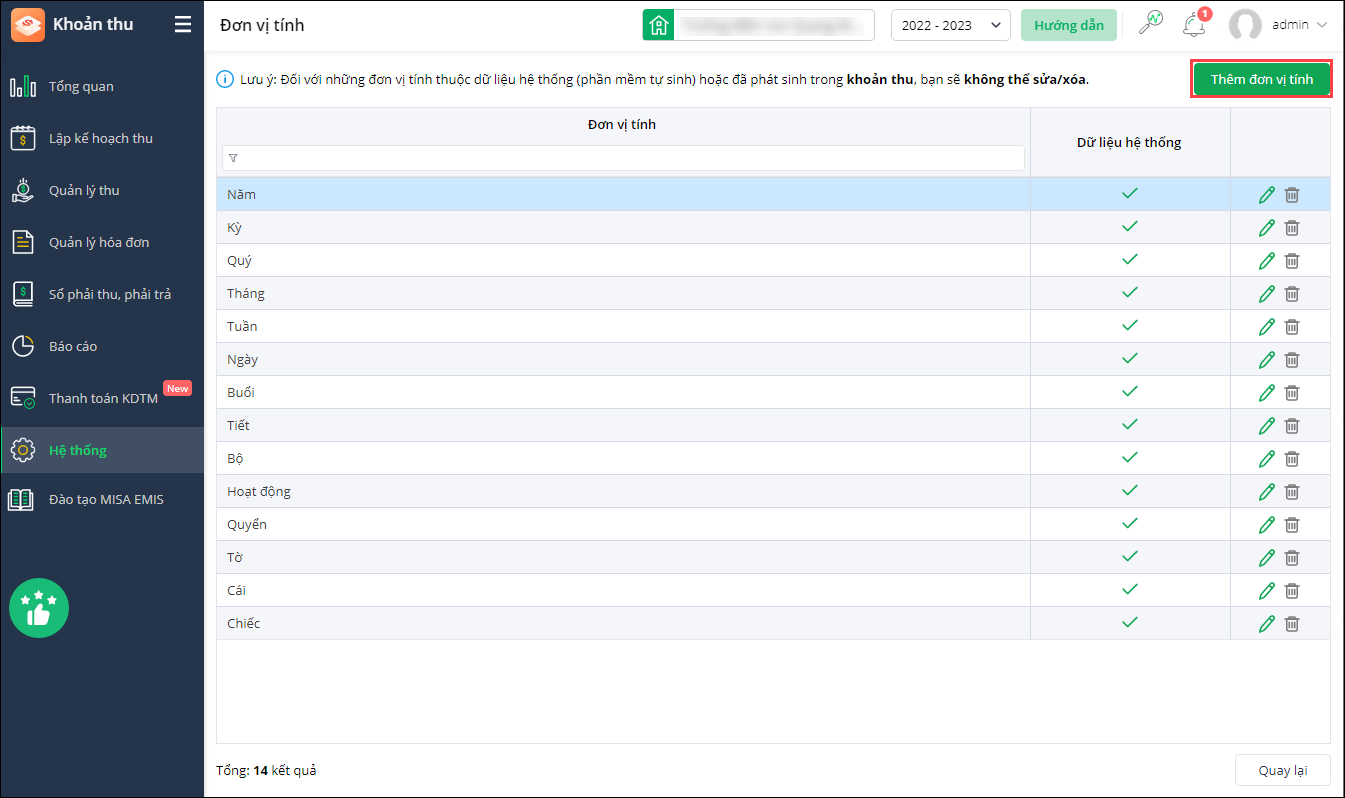Click the Khoản thu app logo
Viewport: 1345px width, 798px height.
tap(27, 25)
